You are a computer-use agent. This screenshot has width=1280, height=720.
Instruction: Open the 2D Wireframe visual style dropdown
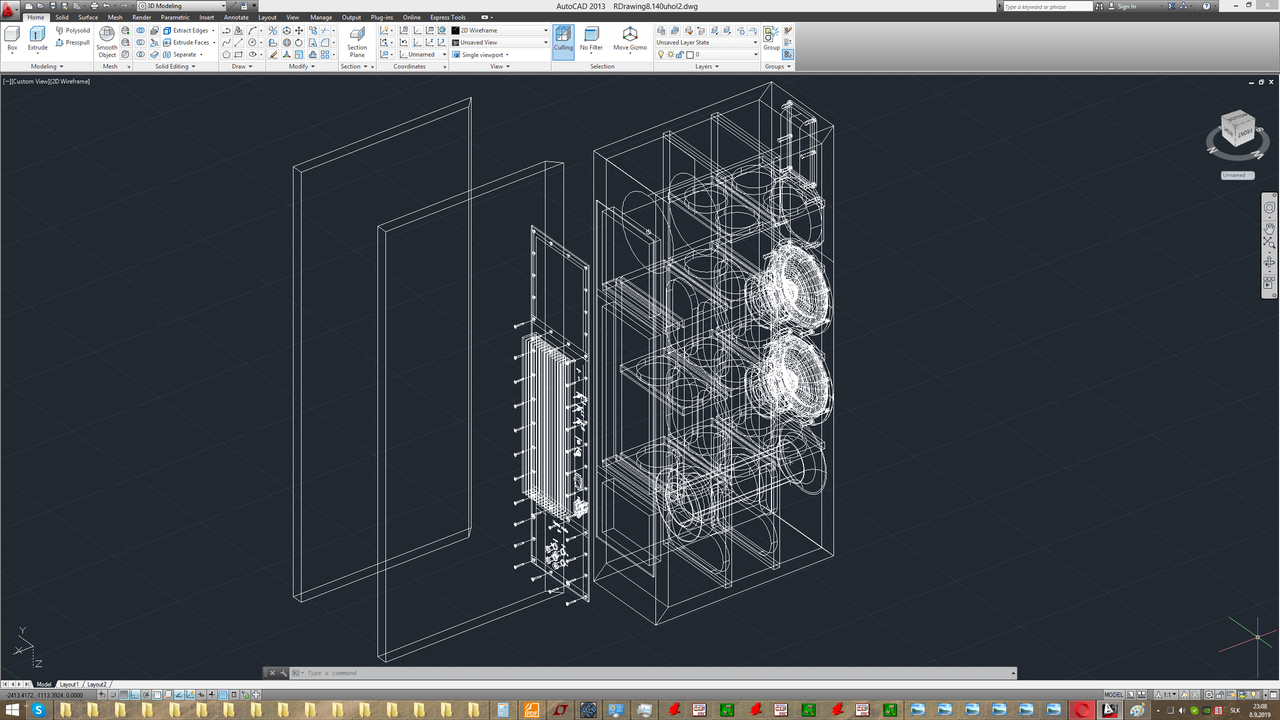pos(545,30)
